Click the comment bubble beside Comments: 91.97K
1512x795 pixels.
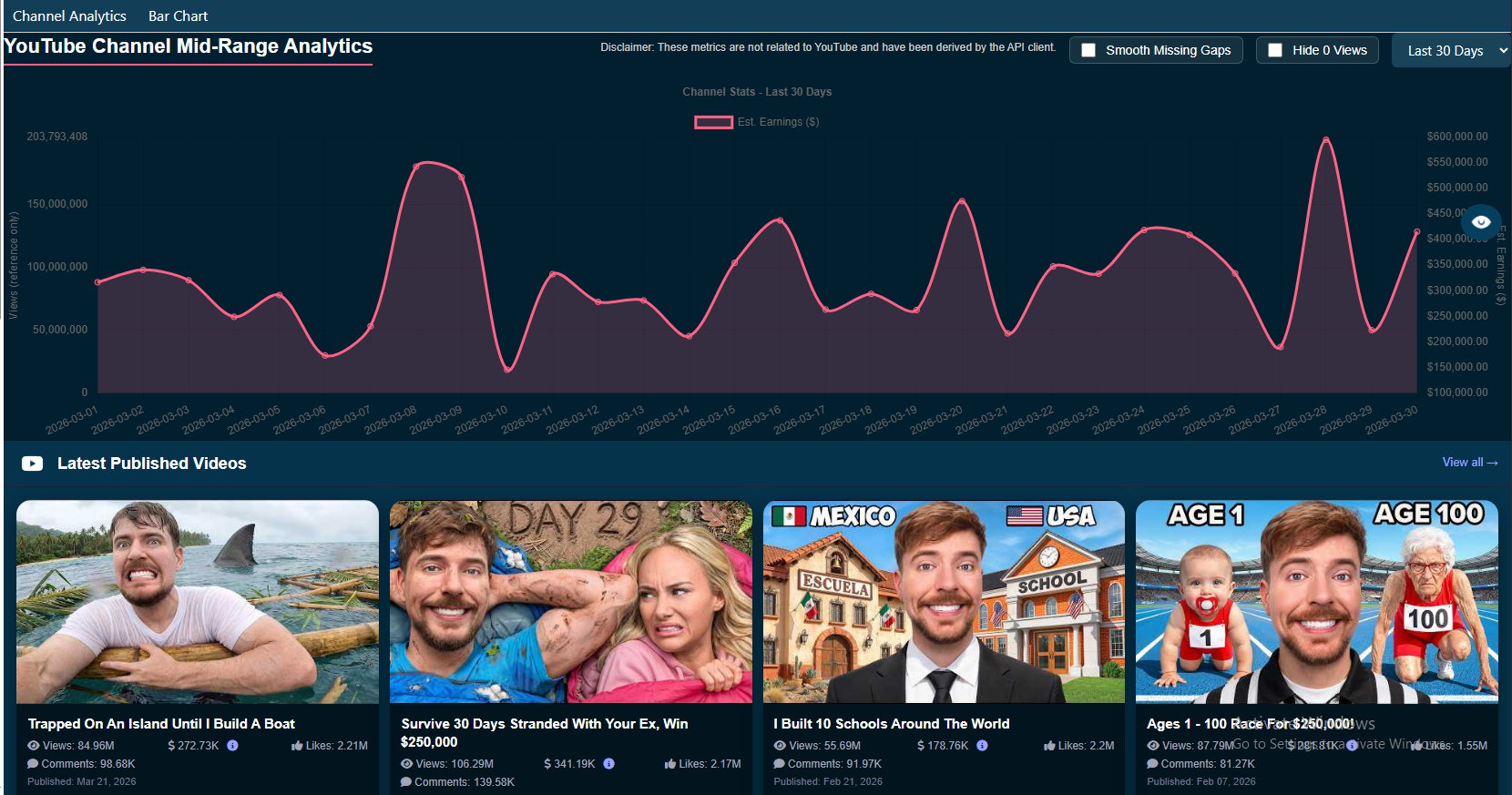[x=779, y=764]
